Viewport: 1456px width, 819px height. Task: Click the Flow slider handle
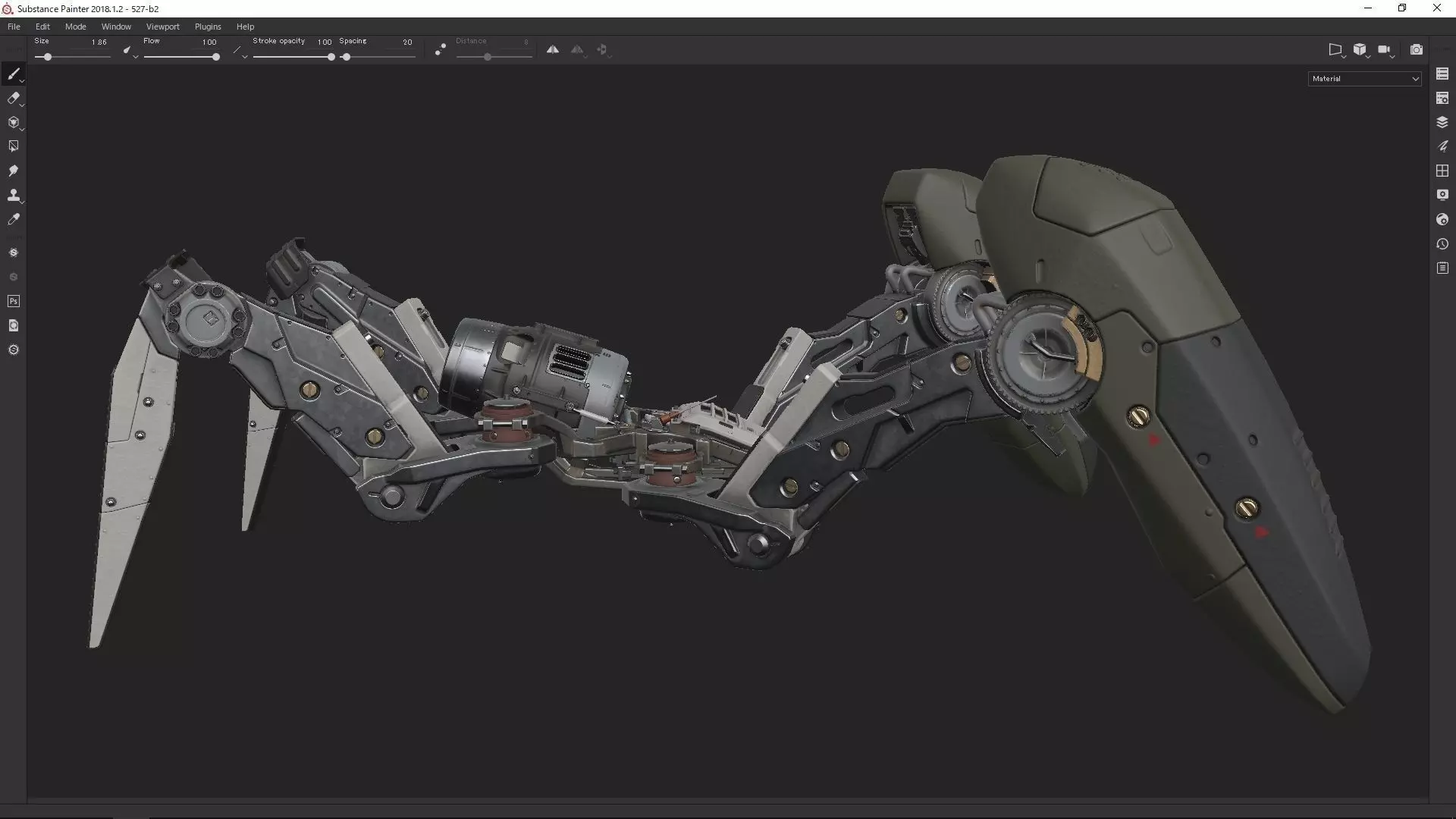[x=215, y=57]
